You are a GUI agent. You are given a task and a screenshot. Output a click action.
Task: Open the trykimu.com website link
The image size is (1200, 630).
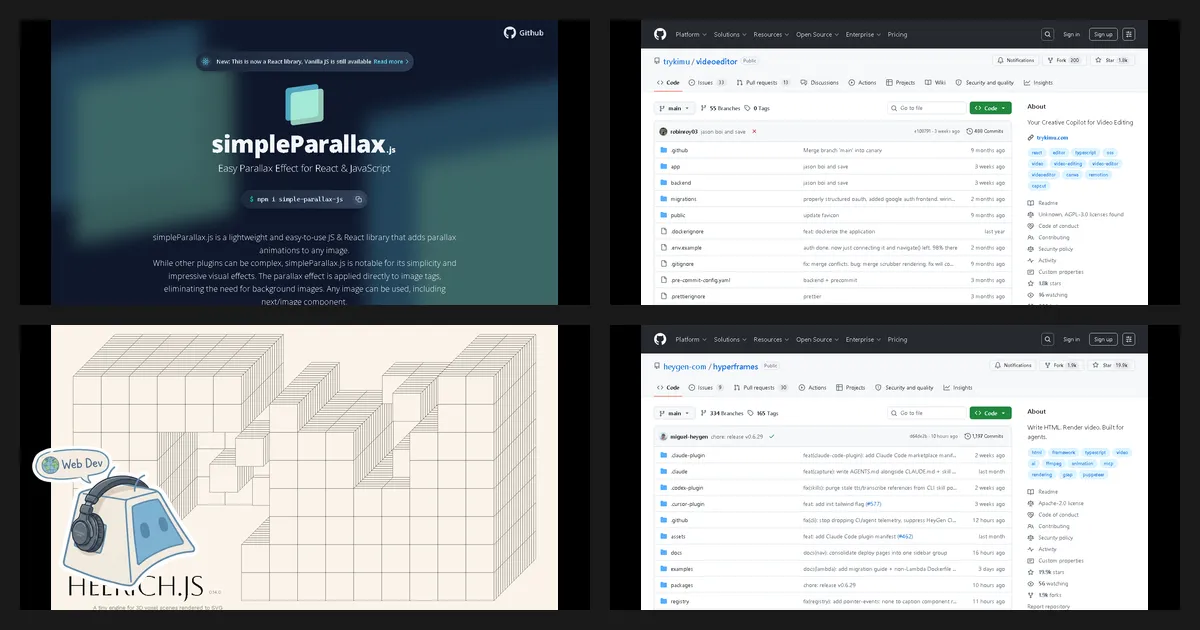tap(1052, 137)
